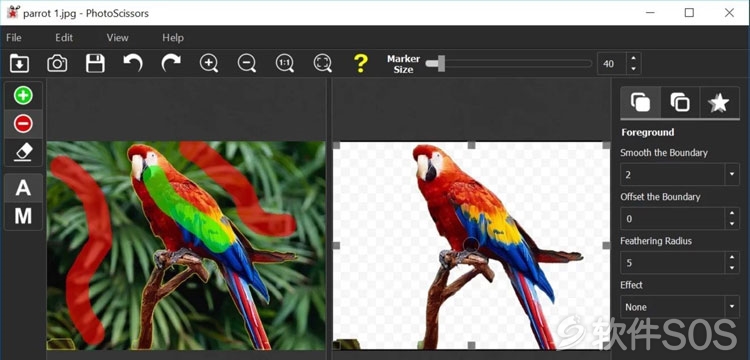Select the green foreground marker tool

[x=23, y=96]
